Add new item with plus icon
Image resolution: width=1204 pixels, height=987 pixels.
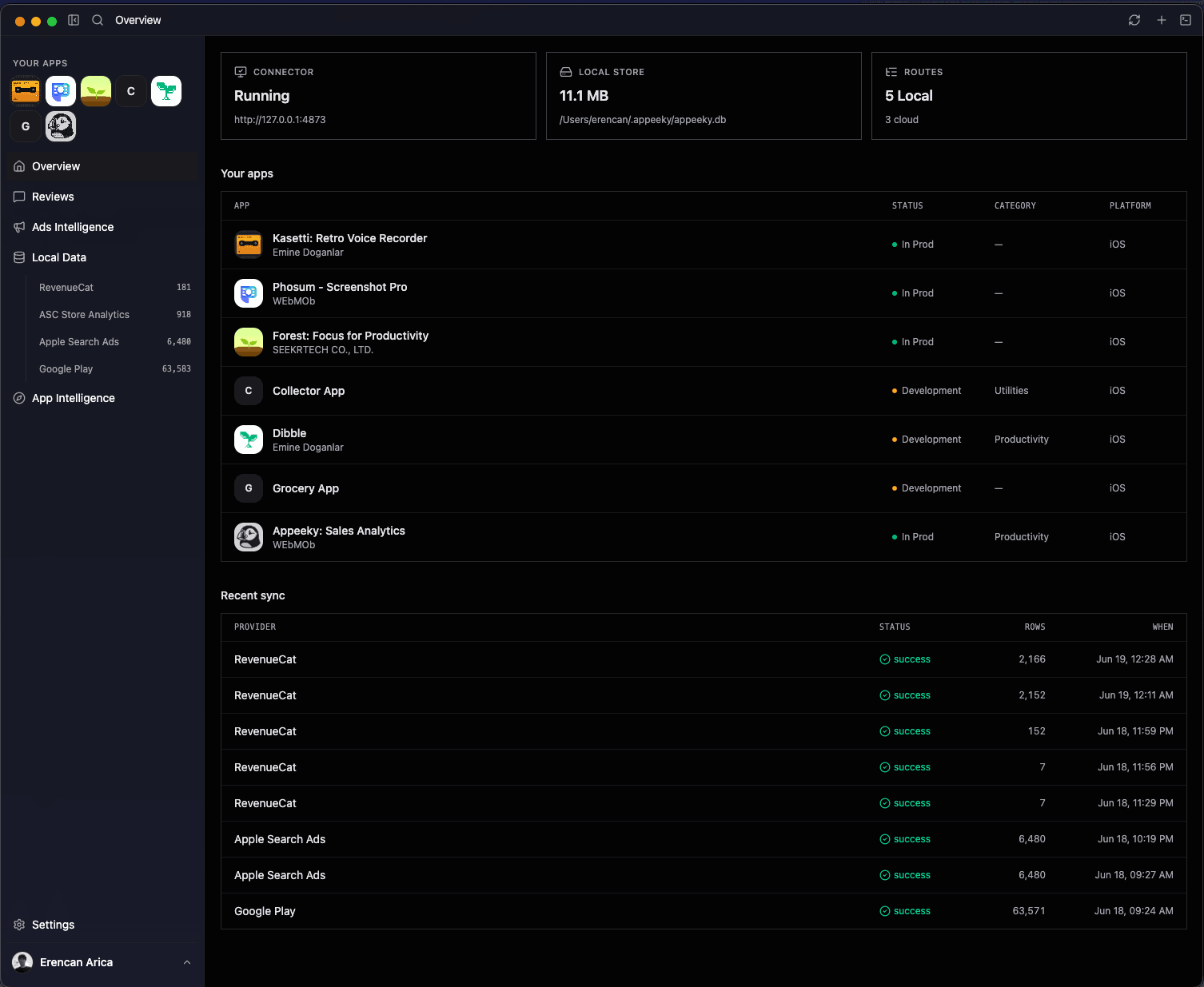tap(1162, 20)
